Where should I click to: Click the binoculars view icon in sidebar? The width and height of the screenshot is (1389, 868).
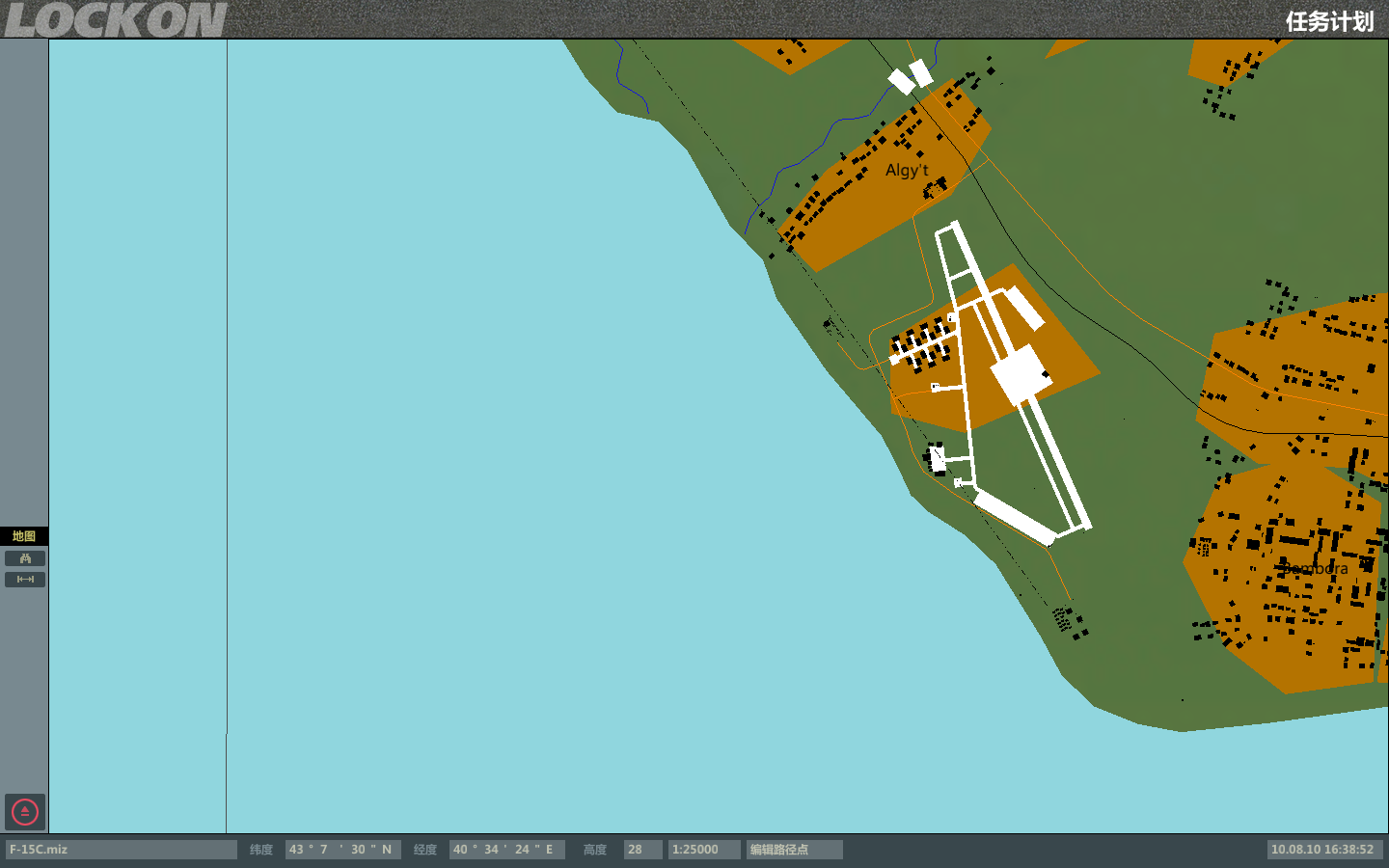(x=25, y=558)
